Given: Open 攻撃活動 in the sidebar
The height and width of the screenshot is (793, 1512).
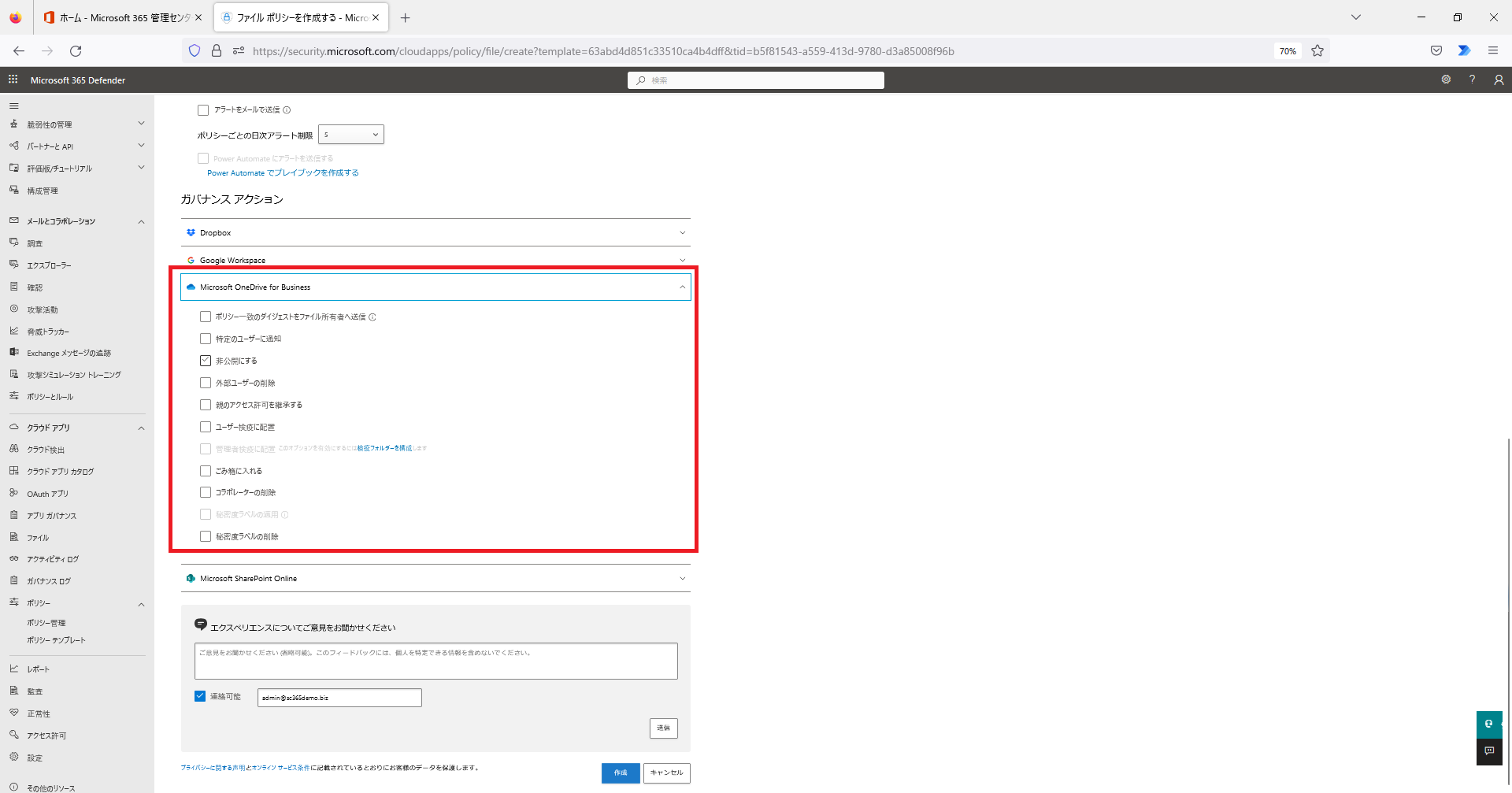Looking at the screenshot, I should (43, 309).
